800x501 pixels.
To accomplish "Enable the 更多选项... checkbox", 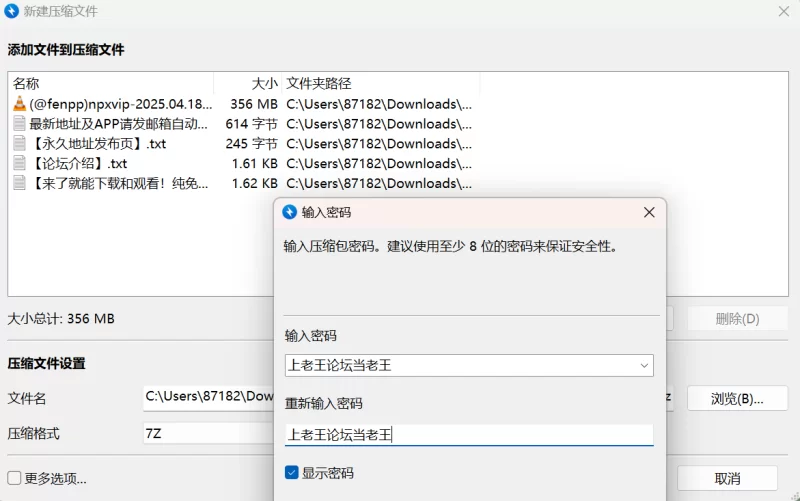I will [x=14, y=478].
